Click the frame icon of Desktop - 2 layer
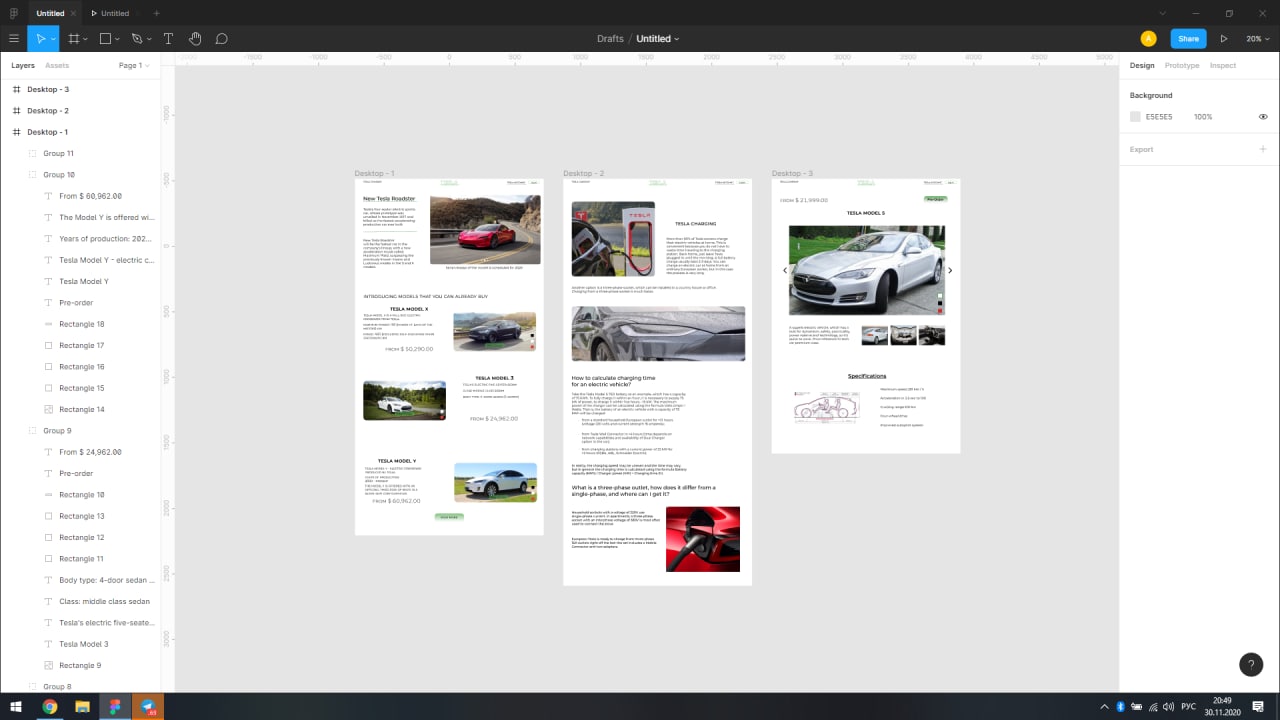The image size is (1280, 720). [16, 111]
